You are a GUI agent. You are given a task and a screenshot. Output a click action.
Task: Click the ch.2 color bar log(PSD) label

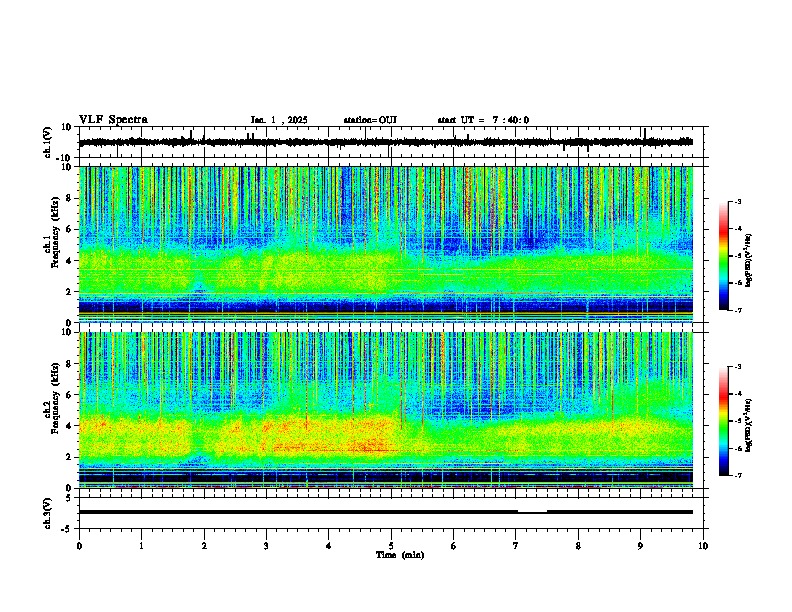point(748,425)
